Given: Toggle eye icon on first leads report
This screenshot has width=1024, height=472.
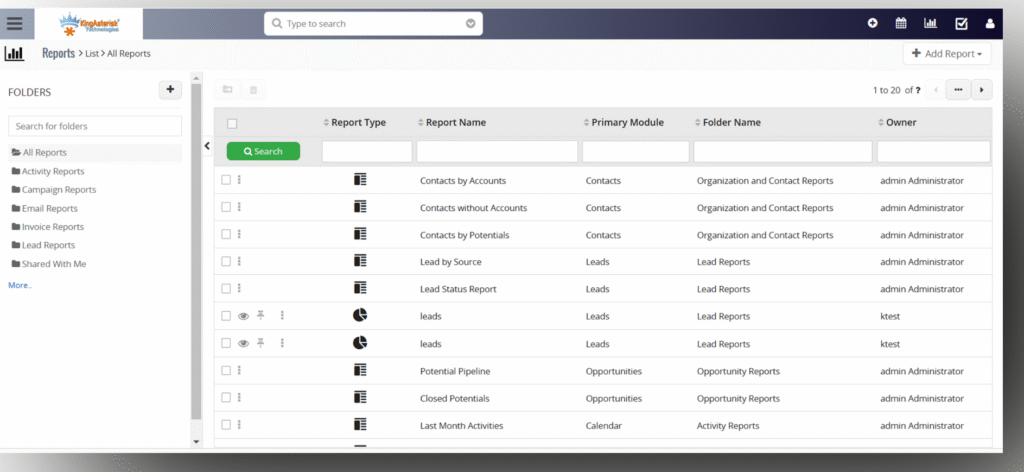Looking at the screenshot, I should (x=244, y=316).
